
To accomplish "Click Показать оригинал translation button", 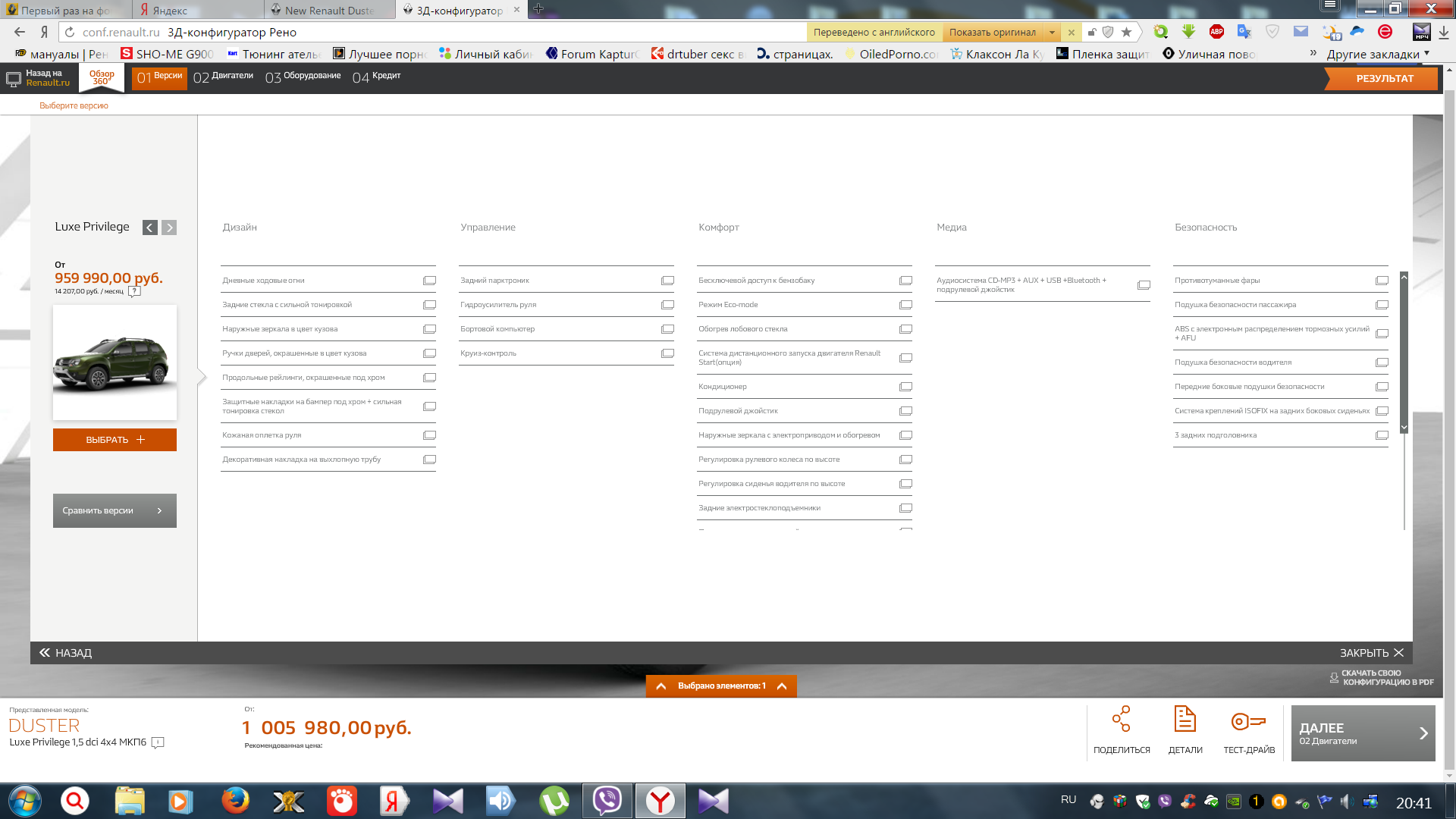I will click(x=992, y=33).
